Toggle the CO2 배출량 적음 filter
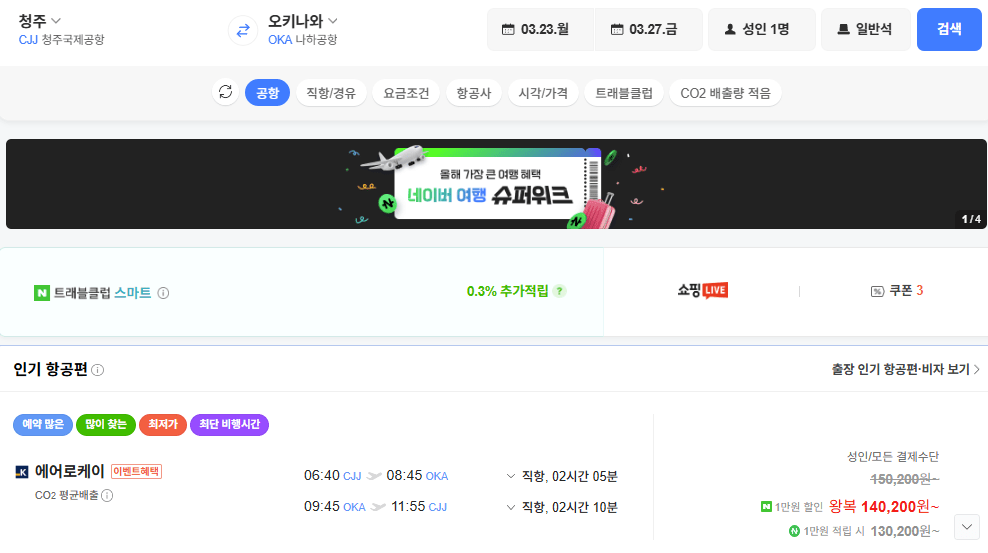 (725, 93)
